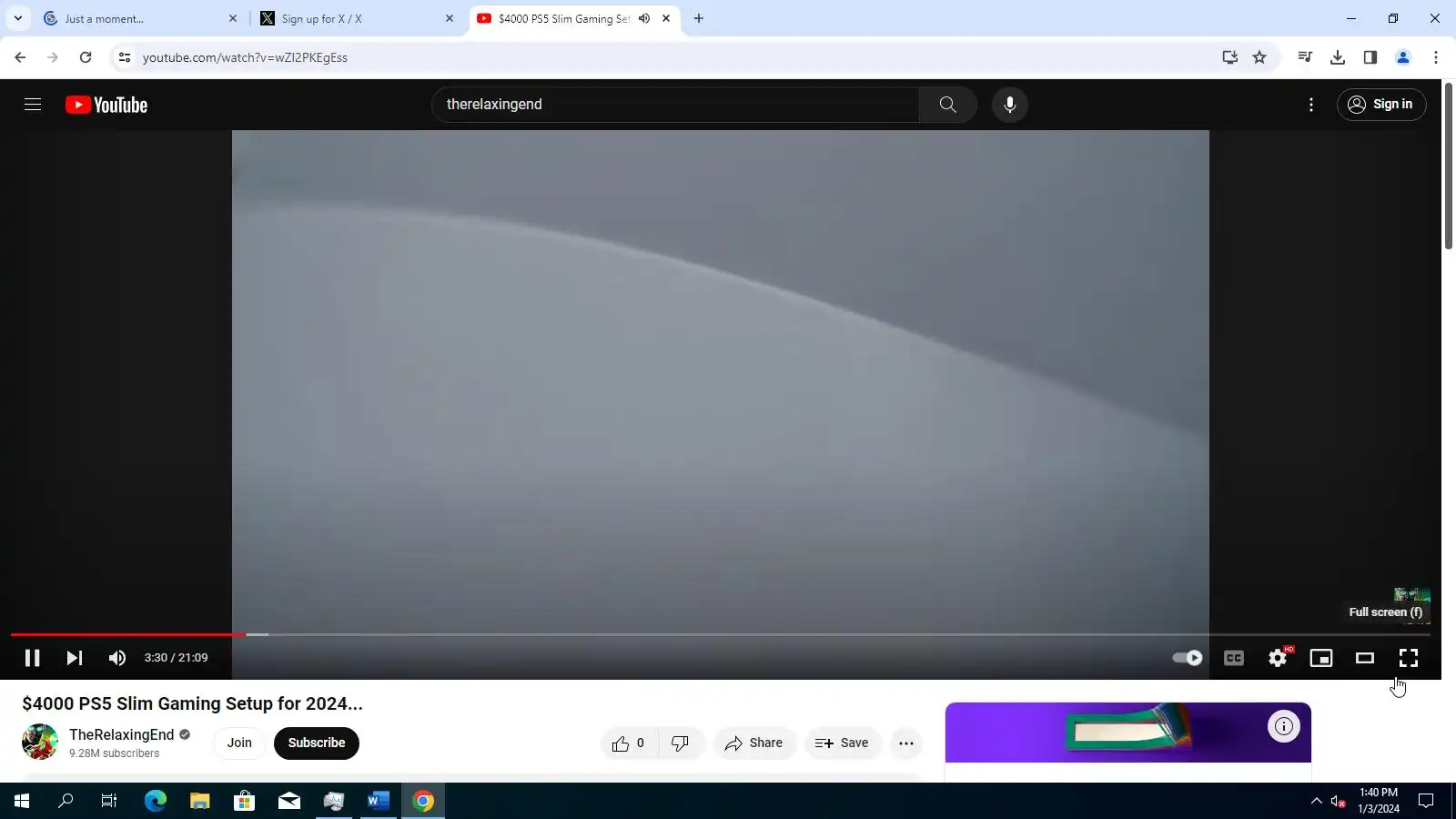Open Word from taskbar
1456x819 pixels.
point(379,801)
